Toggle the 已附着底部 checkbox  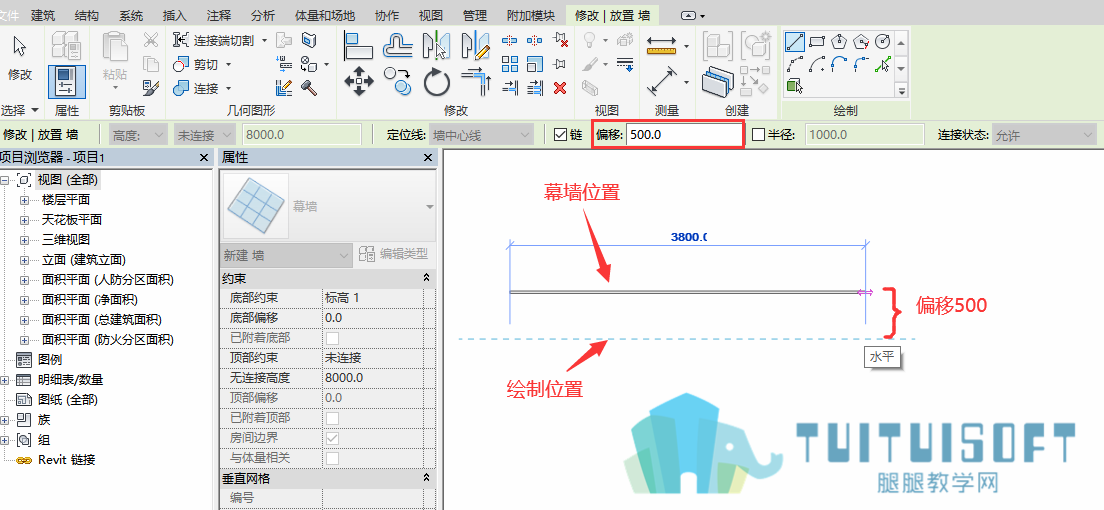(332, 338)
